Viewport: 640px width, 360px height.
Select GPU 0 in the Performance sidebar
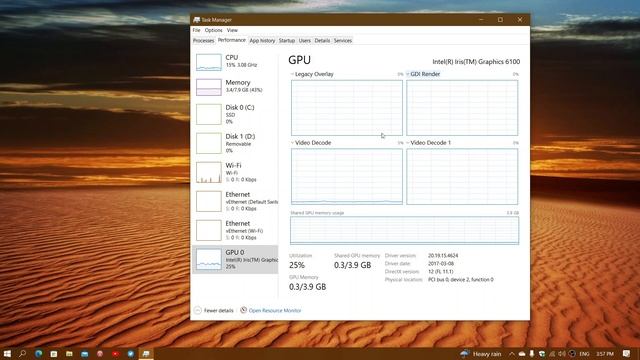(235, 260)
